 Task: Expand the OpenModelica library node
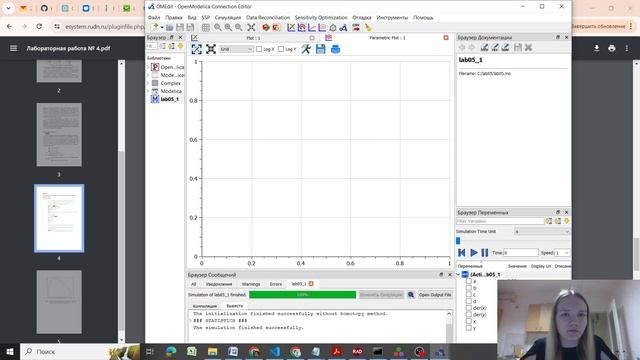point(148,67)
